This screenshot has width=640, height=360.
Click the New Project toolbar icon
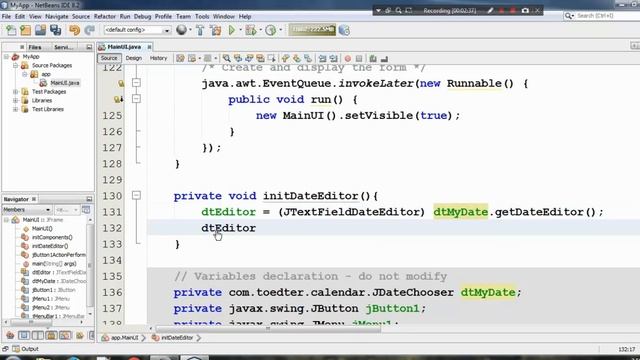pos(25,30)
